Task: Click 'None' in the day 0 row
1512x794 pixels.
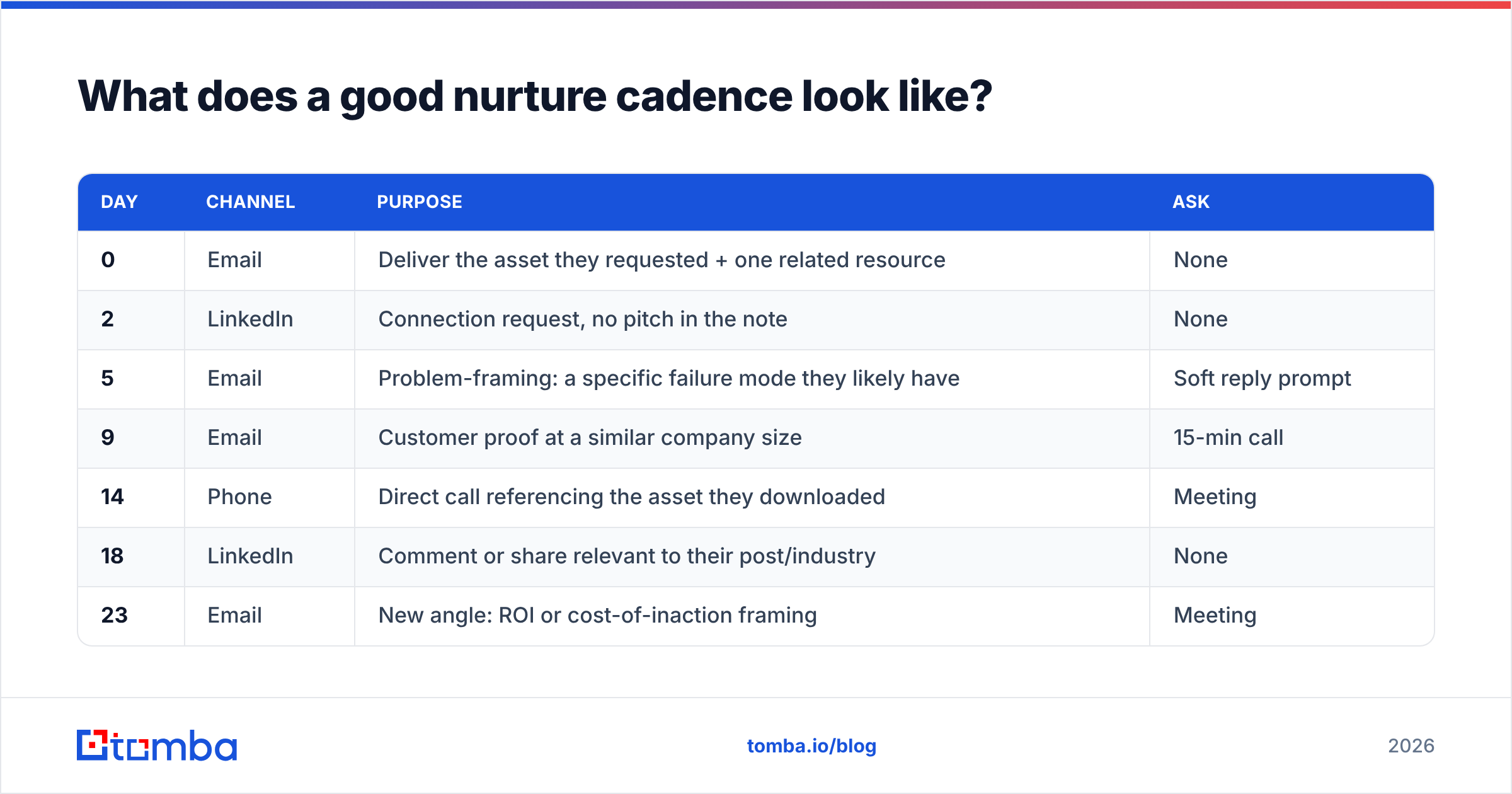Action: click(1200, 260)
